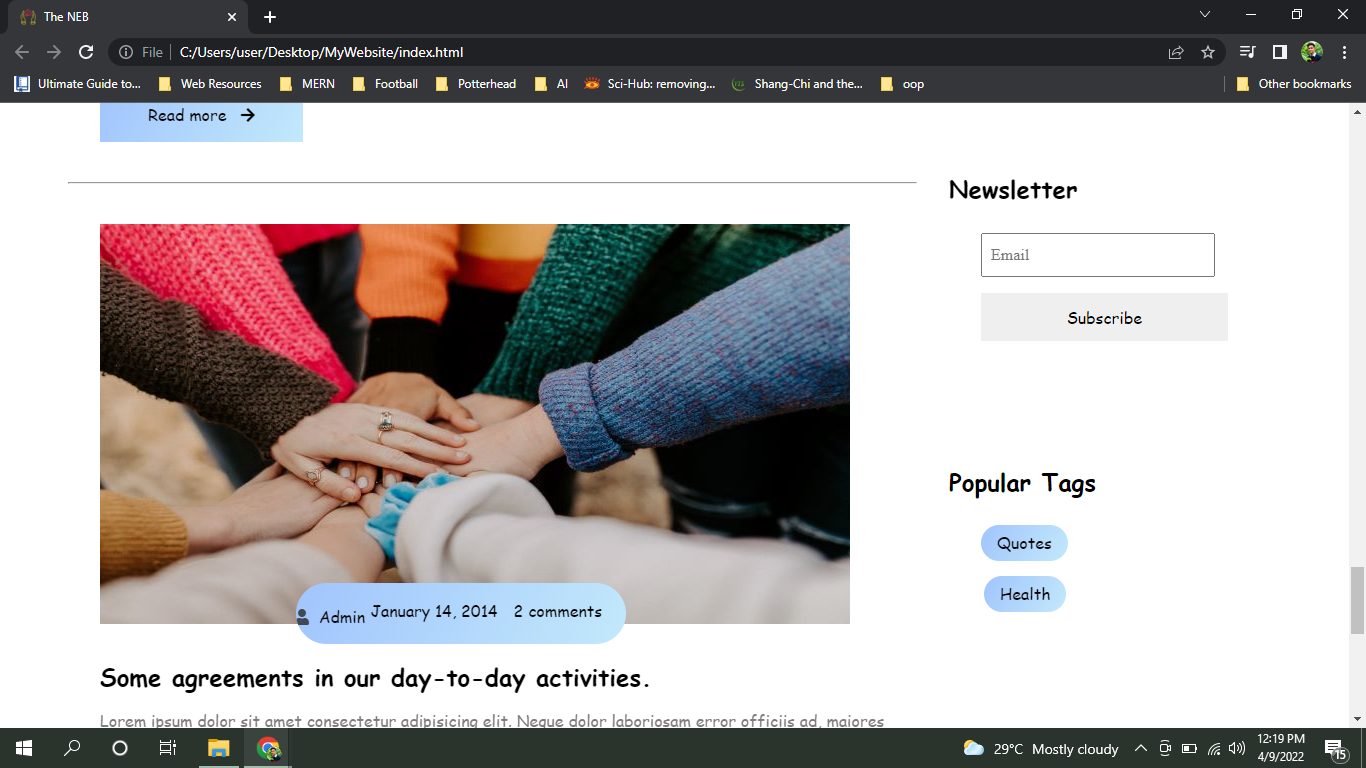Open the 2 comments link
The image size is (1366, 768).
pos(558,611)
